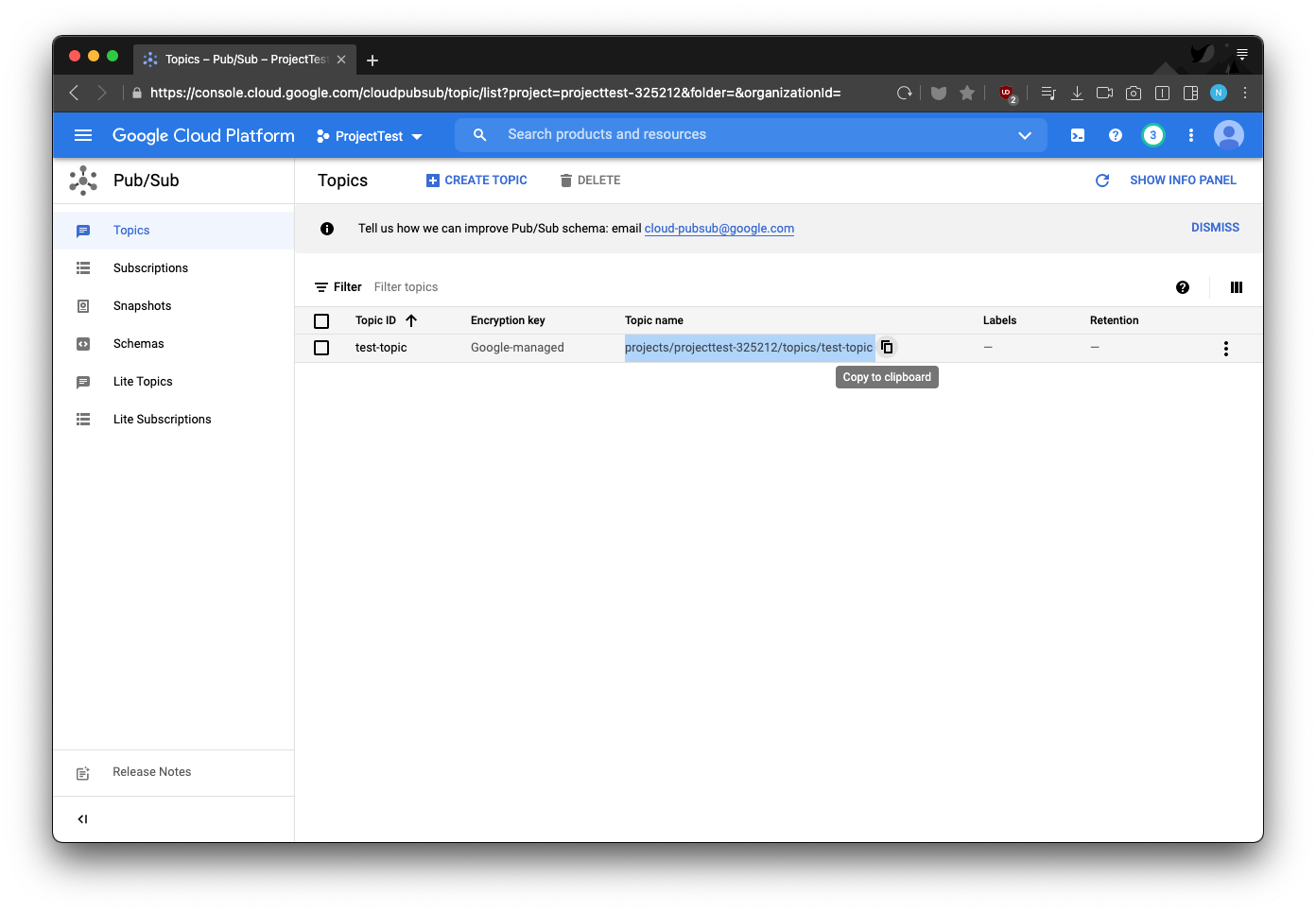Activate Cloud Shell from the top bar
1316x912 pixels.
[x=1078, y=135]
